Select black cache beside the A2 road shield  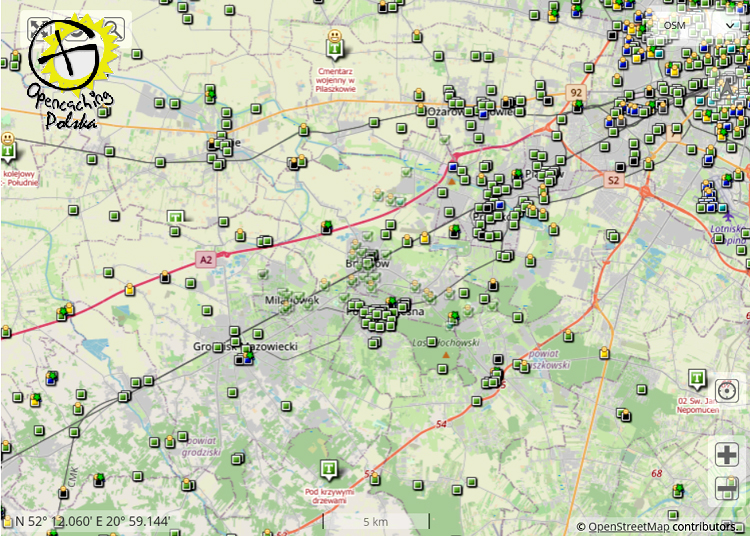165,277
